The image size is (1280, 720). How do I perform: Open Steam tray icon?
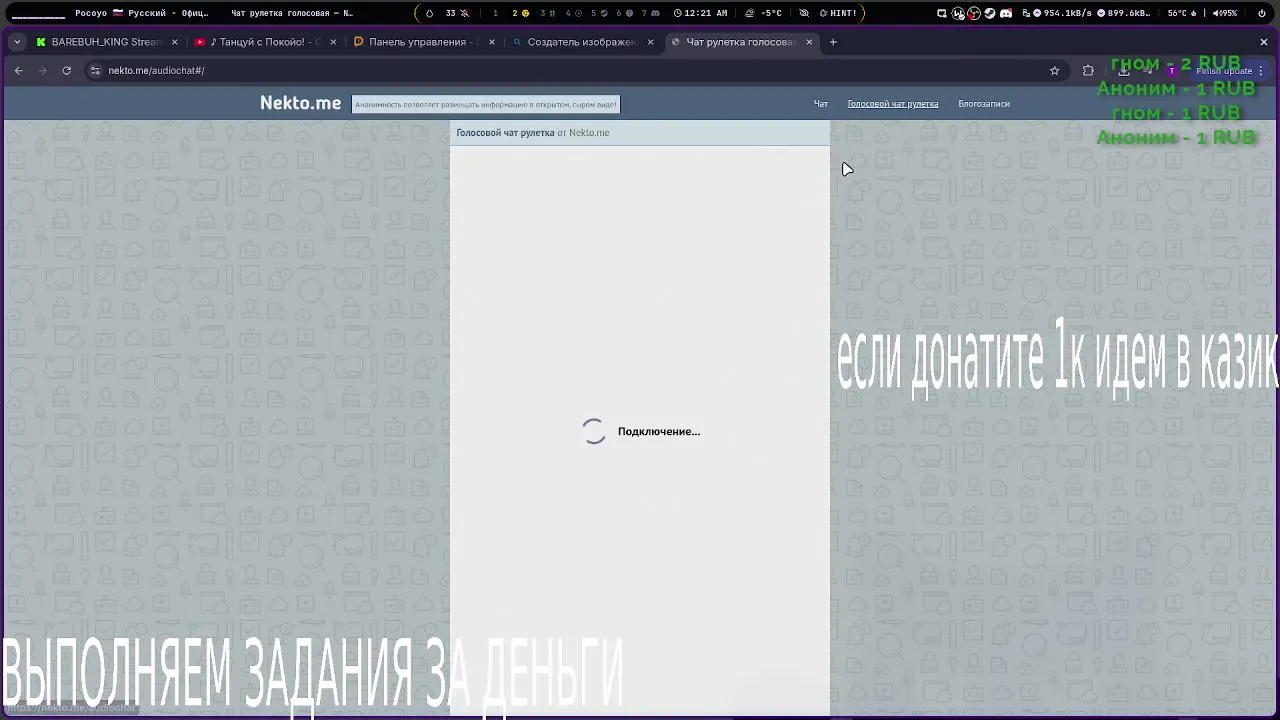990,13
